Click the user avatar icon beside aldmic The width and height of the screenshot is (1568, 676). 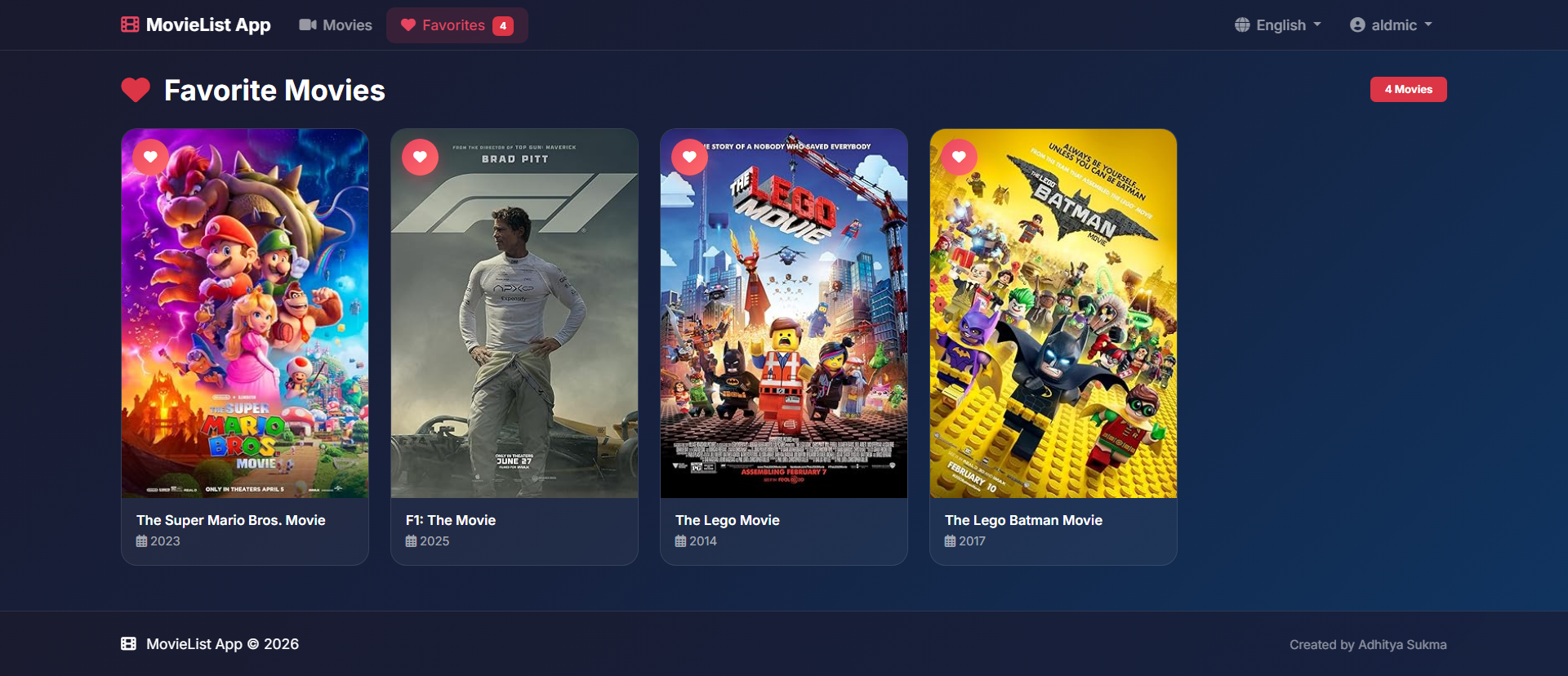[1357, 24]
